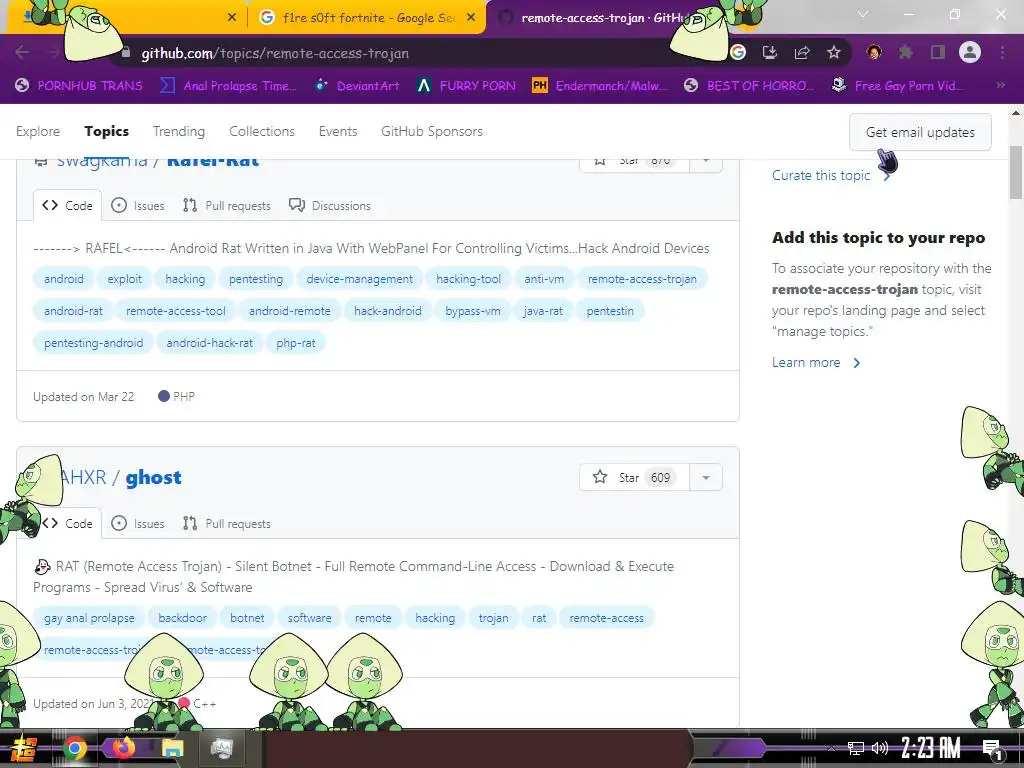1024x768 pixels.
Task: Open Firefox from the taskbar
Action: pos(123,748)
